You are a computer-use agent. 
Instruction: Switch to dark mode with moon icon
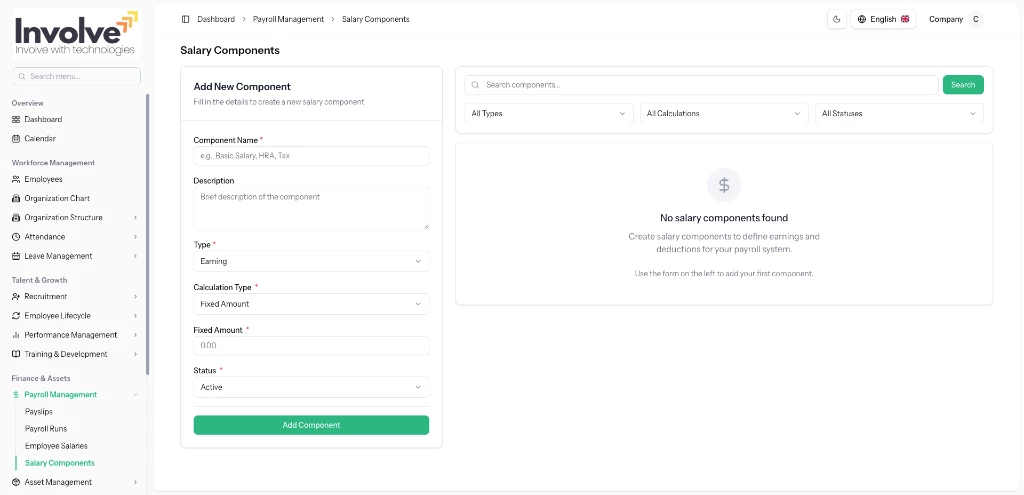click(837, 19)
